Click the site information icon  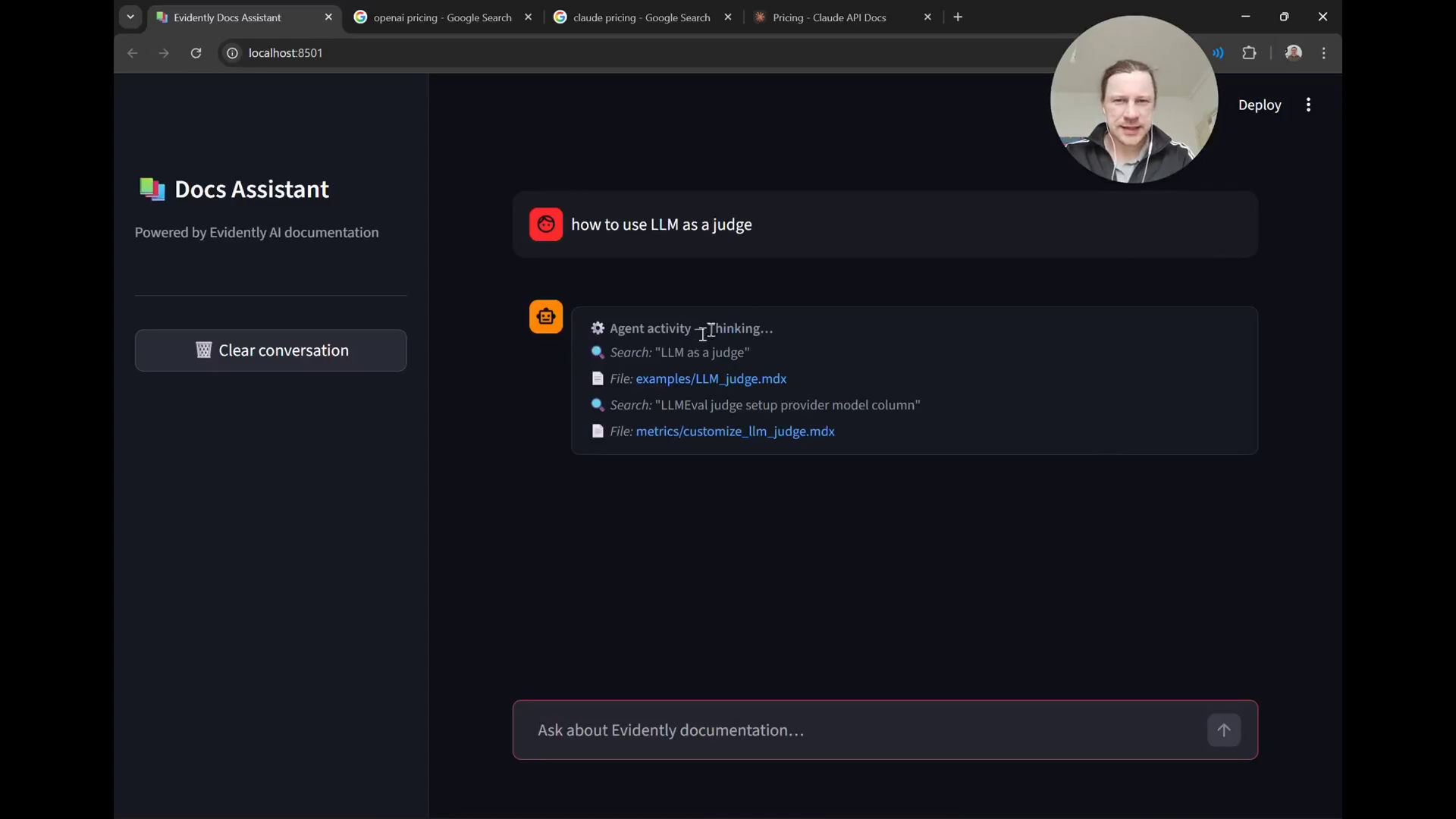232,53
